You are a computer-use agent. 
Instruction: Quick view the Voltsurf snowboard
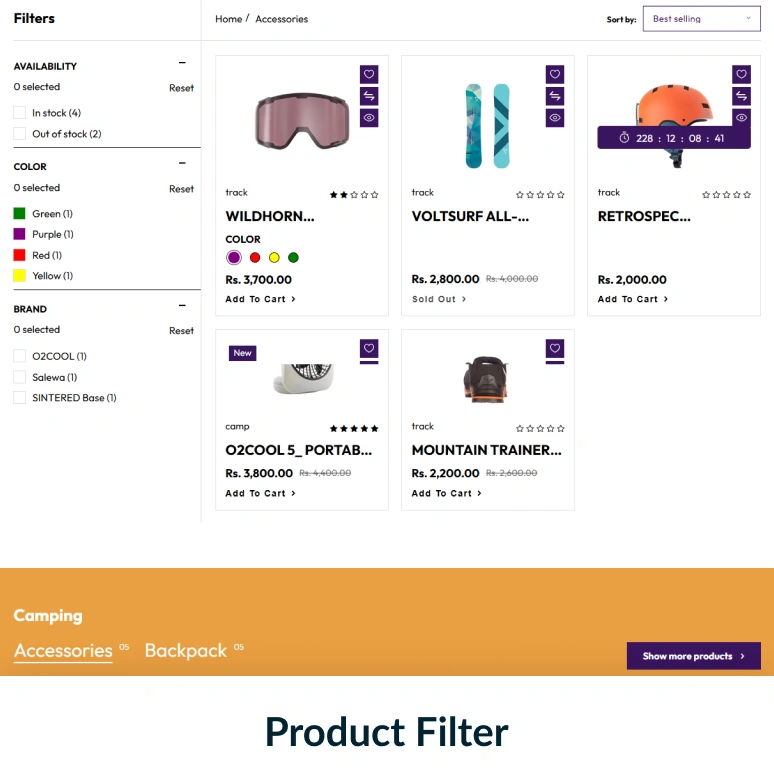(555, 118)
